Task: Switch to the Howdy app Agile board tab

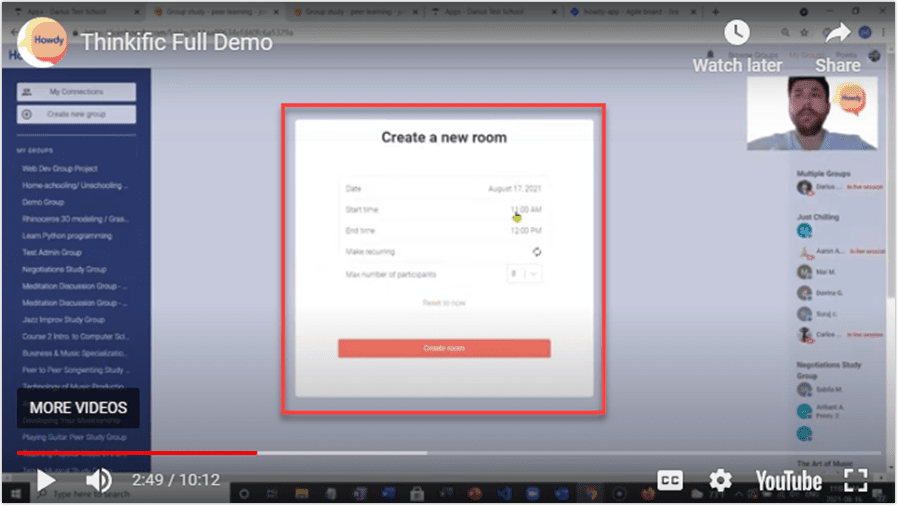Action: (x=633, y=11)
